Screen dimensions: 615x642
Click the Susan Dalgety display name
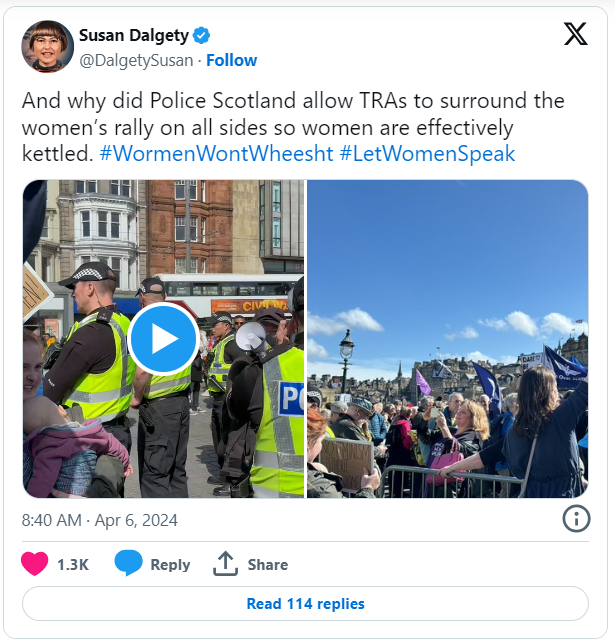point(134,36)
